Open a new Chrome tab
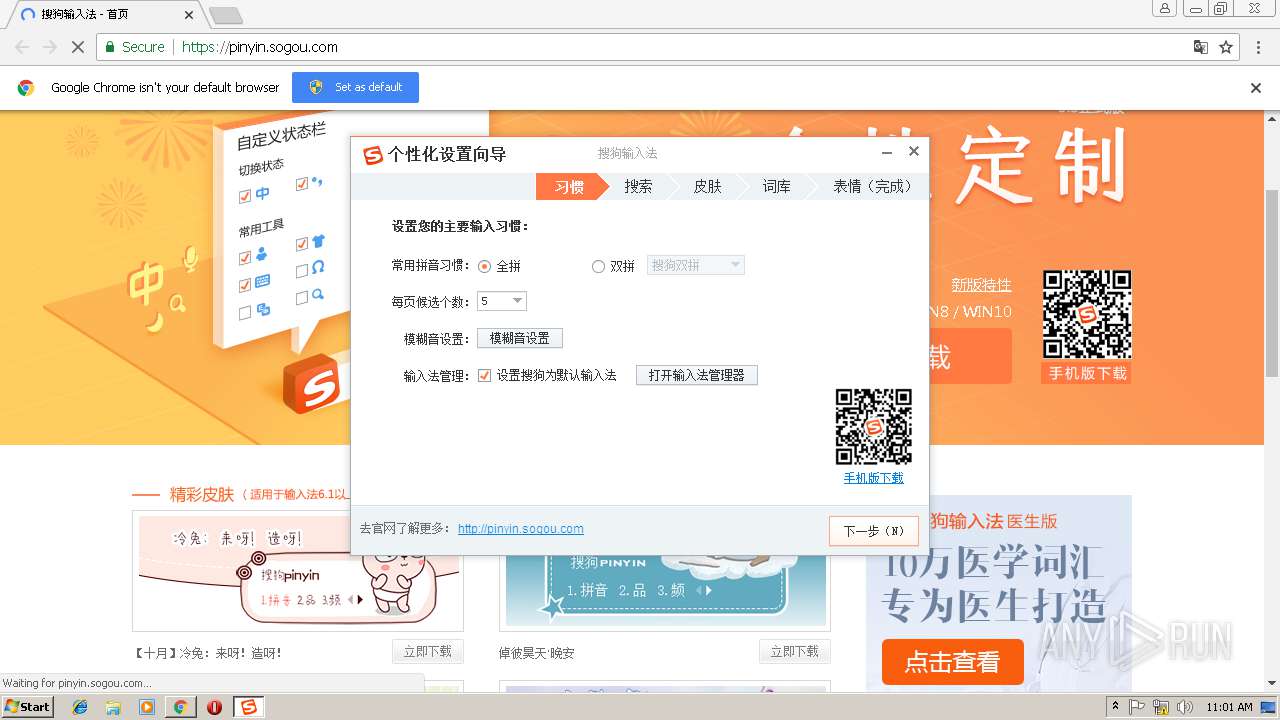The width and height of the screenshot is (1280, 720). point(226,15)
